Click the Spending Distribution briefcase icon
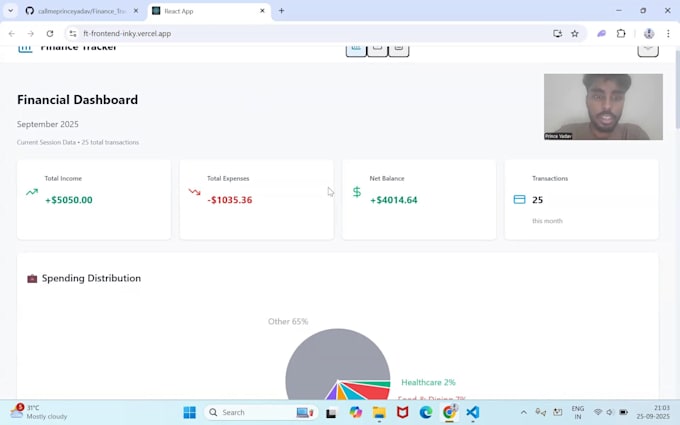The width and height of the screenshot is (680, 425). point(32,278)
